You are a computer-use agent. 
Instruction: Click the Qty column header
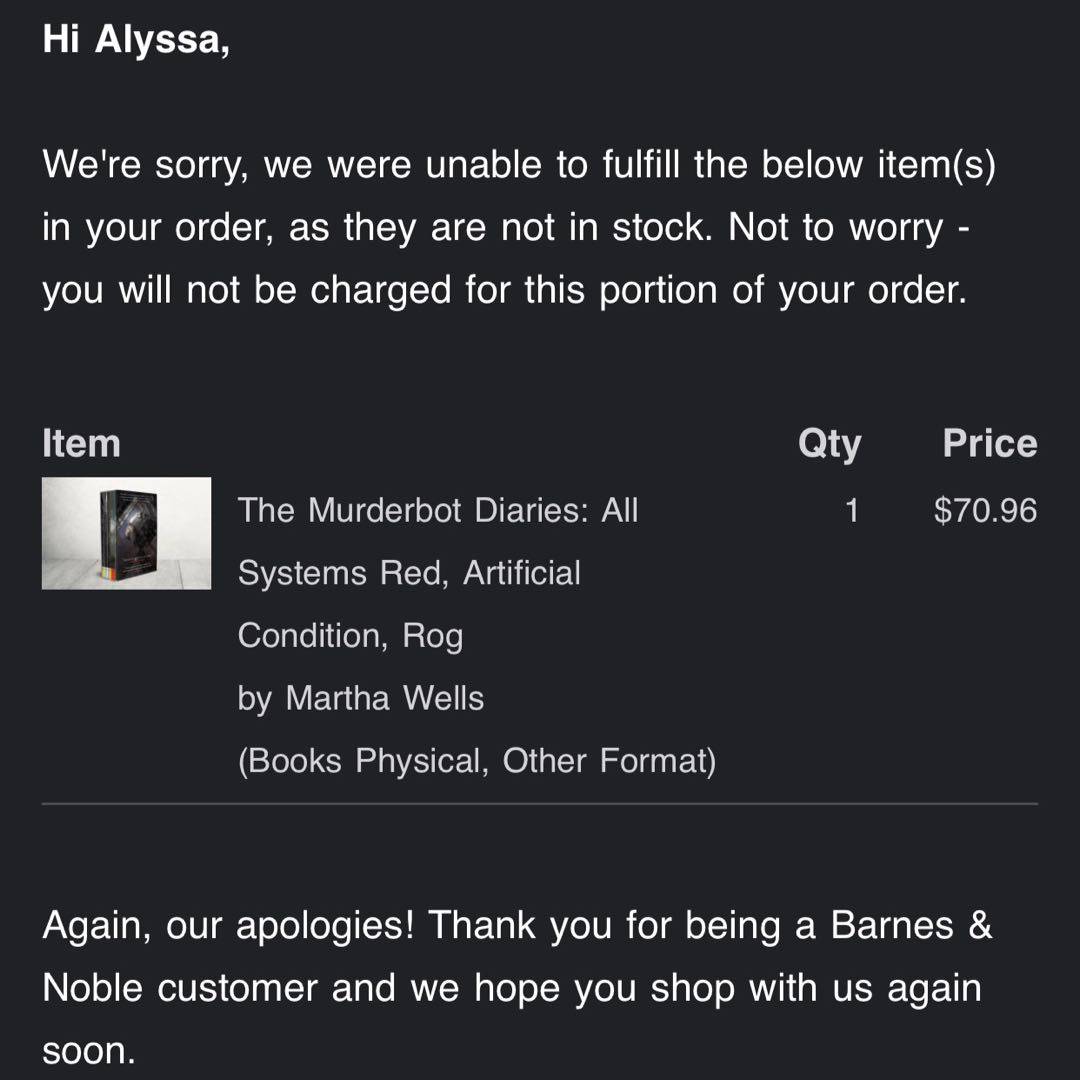829,444
